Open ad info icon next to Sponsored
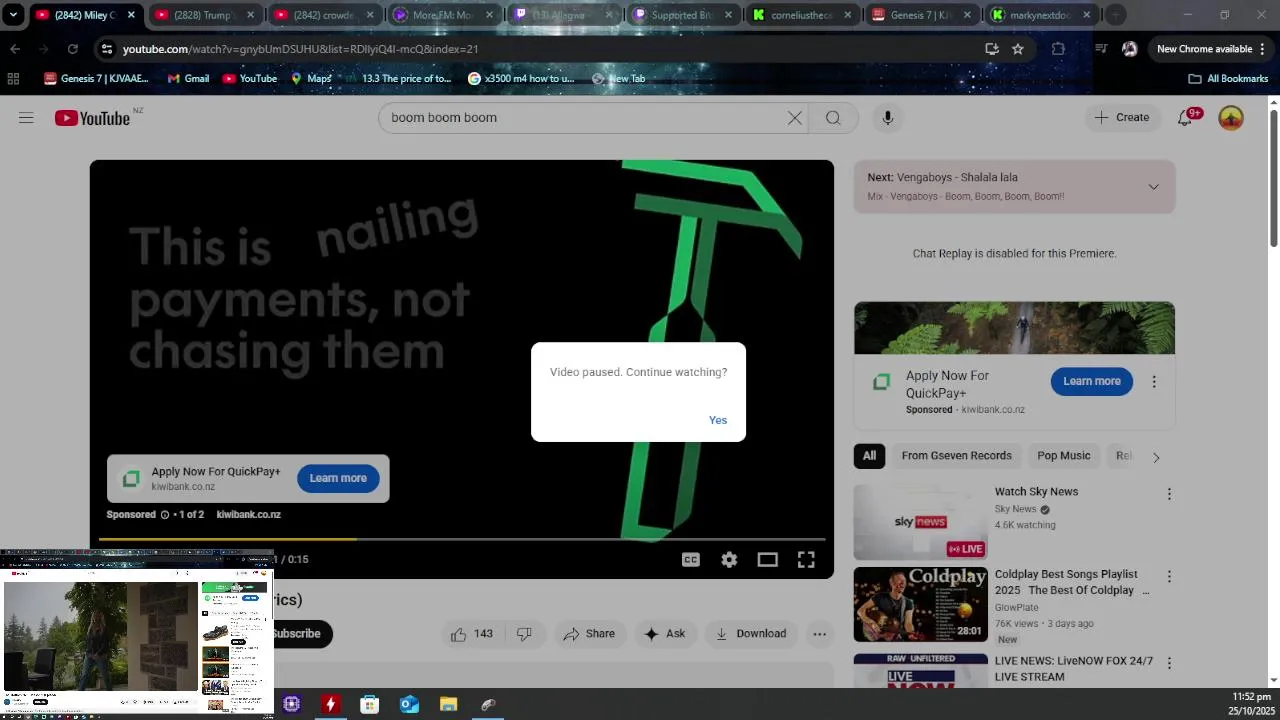Screen dimensions: 1280x720 [165, 515]
